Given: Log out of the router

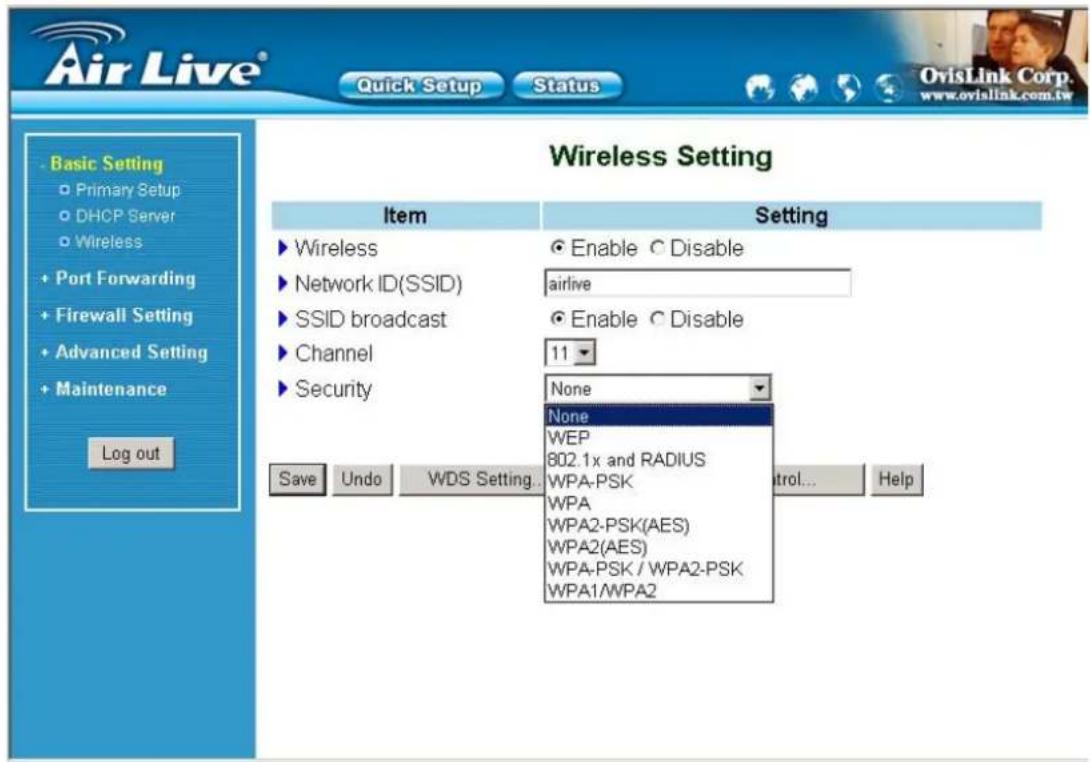Looking at the screenshot, I should pos(131,453).
